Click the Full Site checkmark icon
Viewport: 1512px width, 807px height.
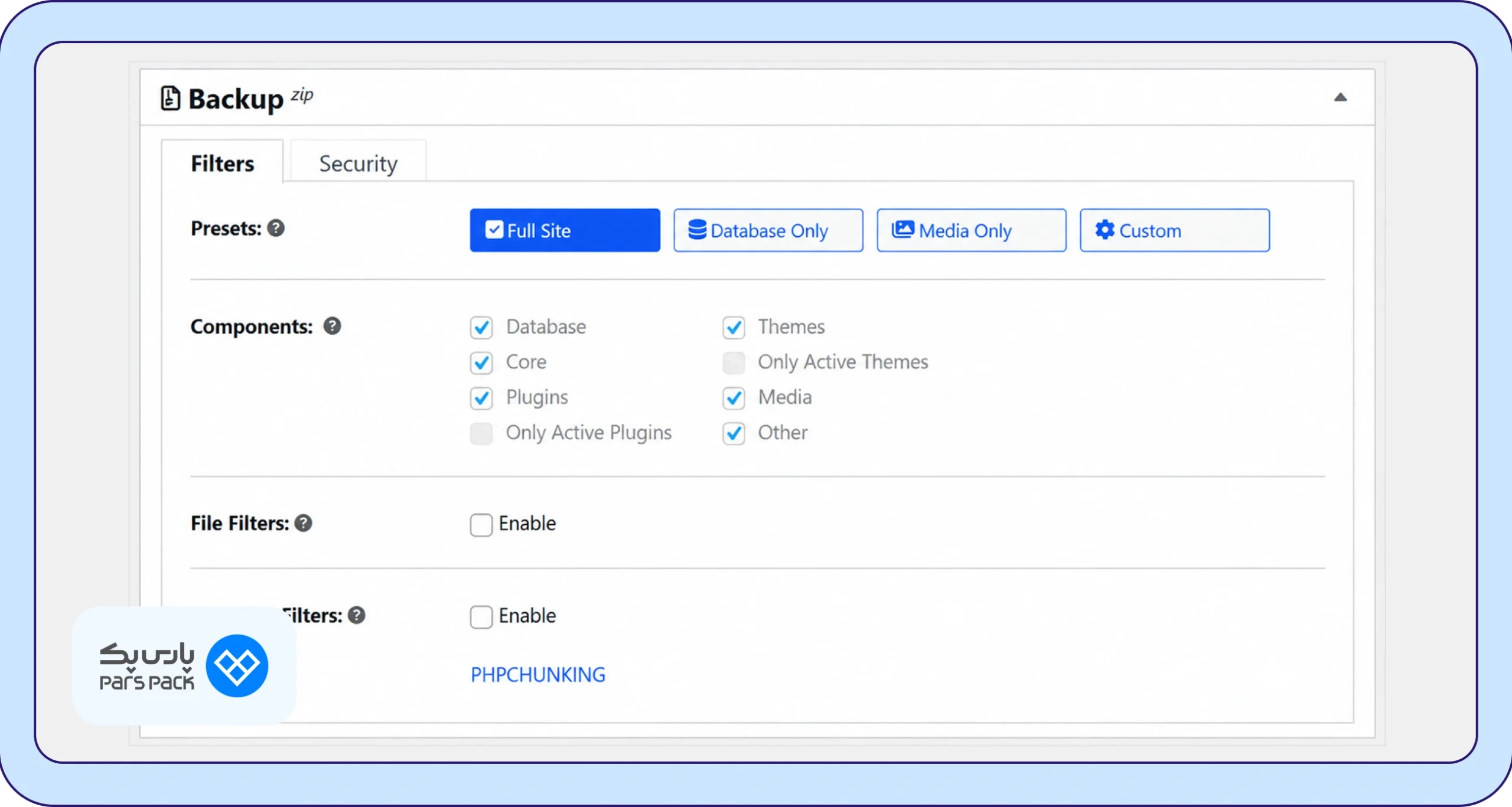pyautogui.click(x=494, y=229)
